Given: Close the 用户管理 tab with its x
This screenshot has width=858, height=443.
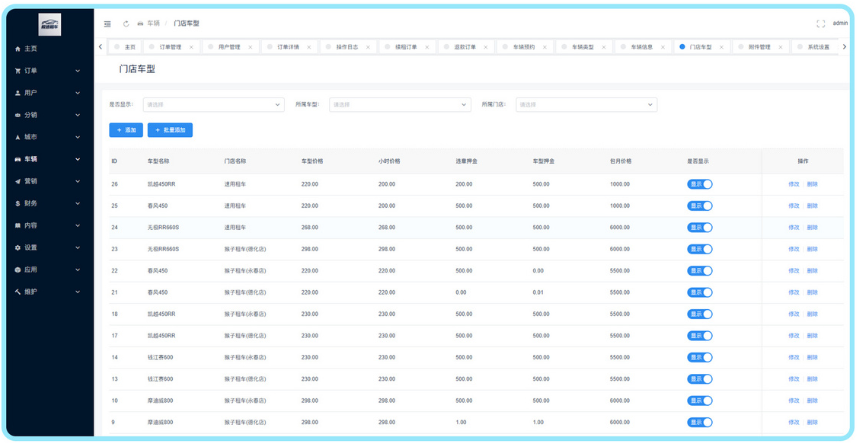Looking at the screenshot, I should coord(250,47).
